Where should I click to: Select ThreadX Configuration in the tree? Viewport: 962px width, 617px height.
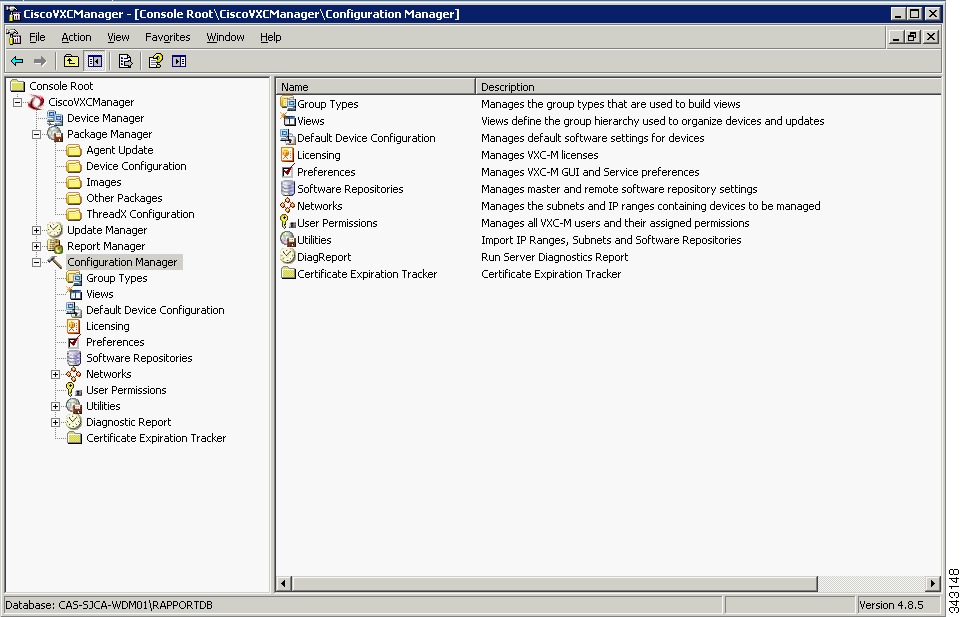[x=140, y=214]
